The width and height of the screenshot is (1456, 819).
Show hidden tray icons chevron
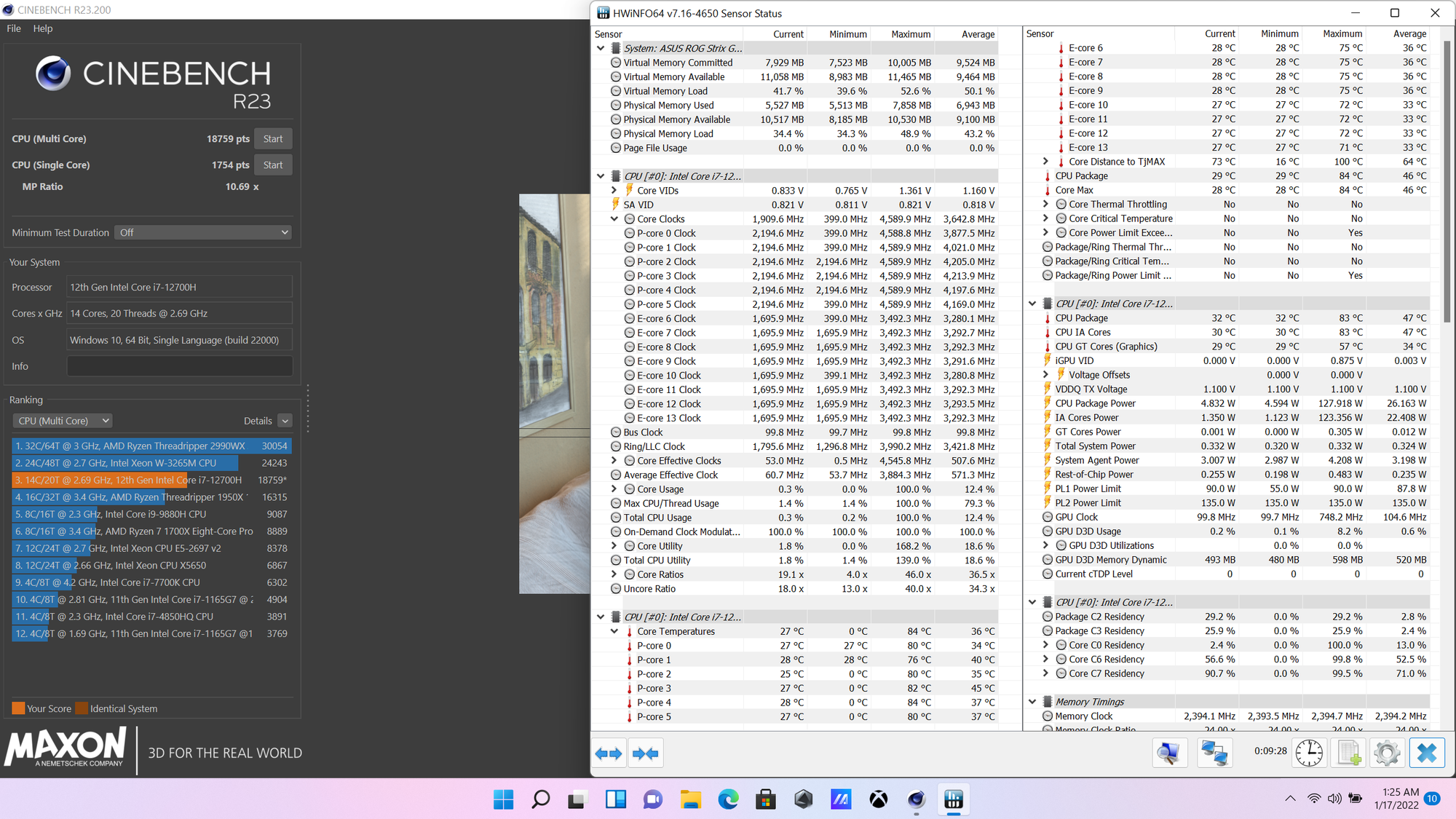point(1290,799)
